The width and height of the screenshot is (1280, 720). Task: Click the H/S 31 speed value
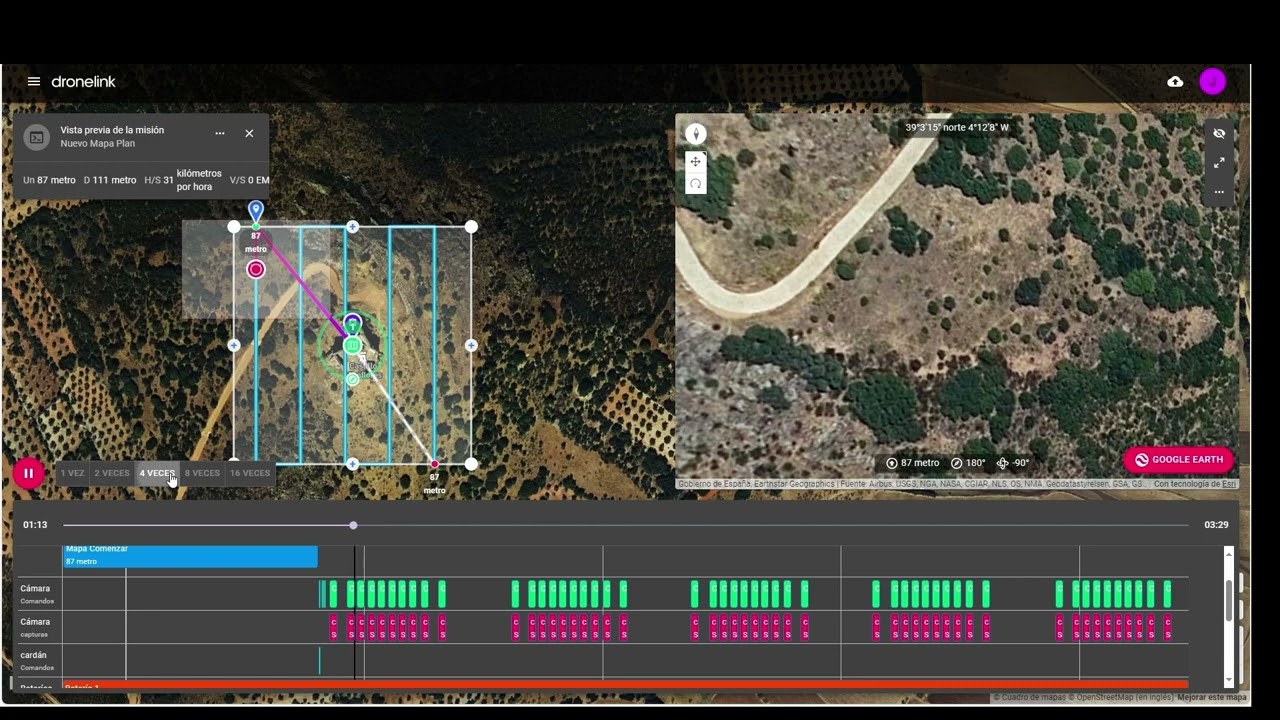pyautogui.click(x=183, y=180)
